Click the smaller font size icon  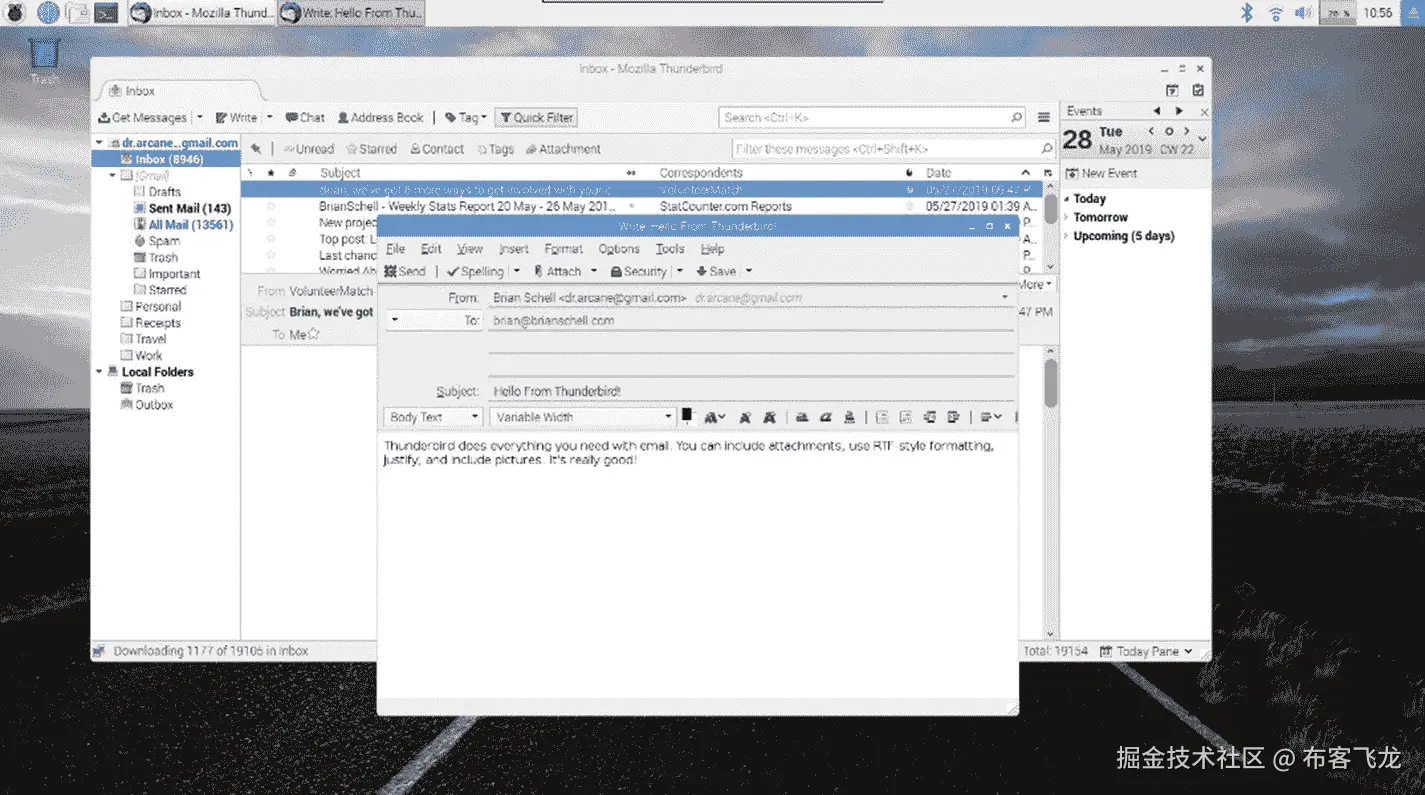744,417
